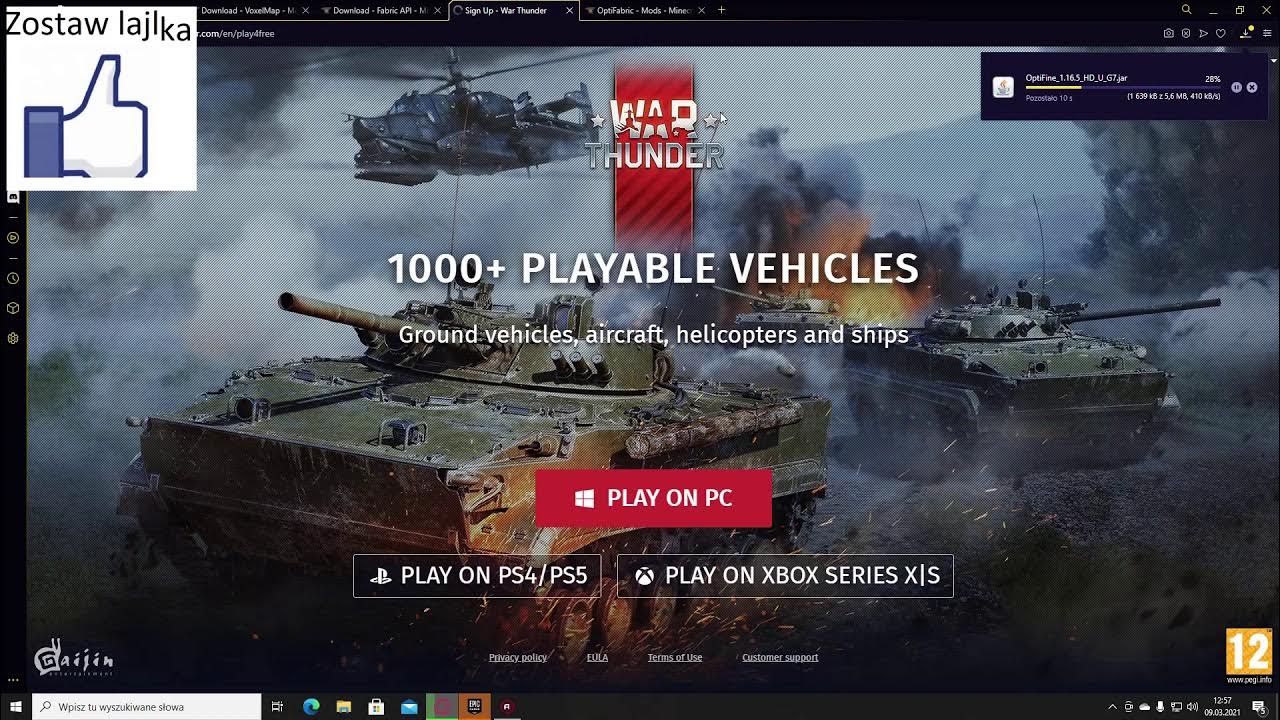
Task: Click the address bar URL play4free
Action: (x=237, y=33)
